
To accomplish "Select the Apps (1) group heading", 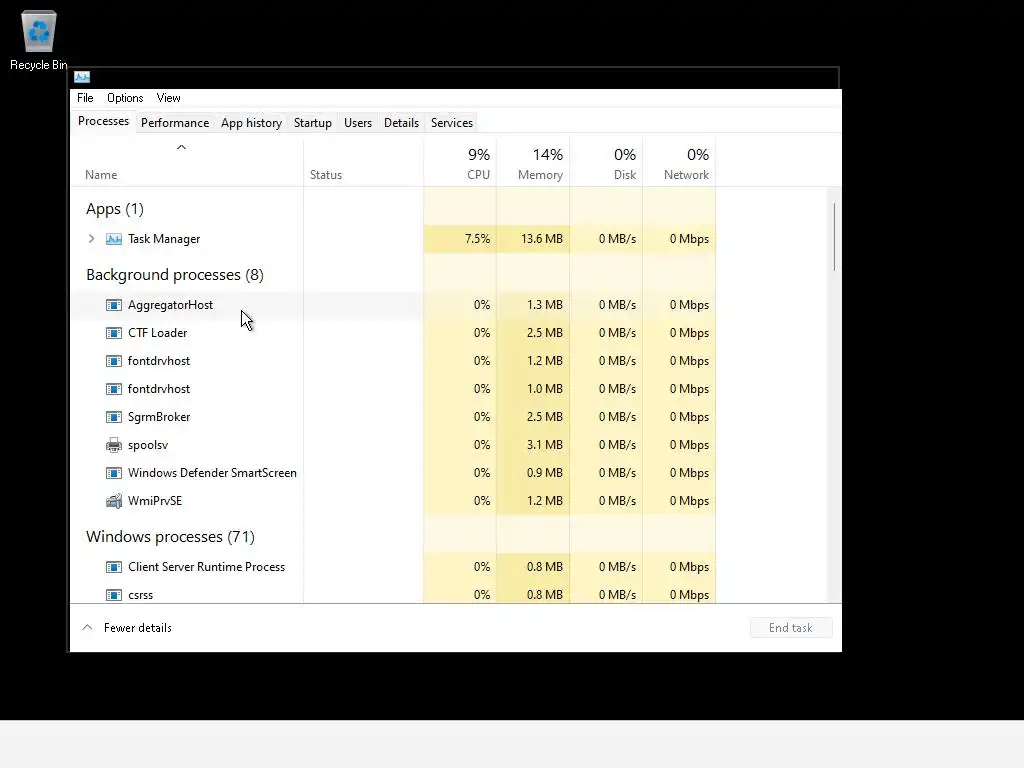I will coord(115,209).
